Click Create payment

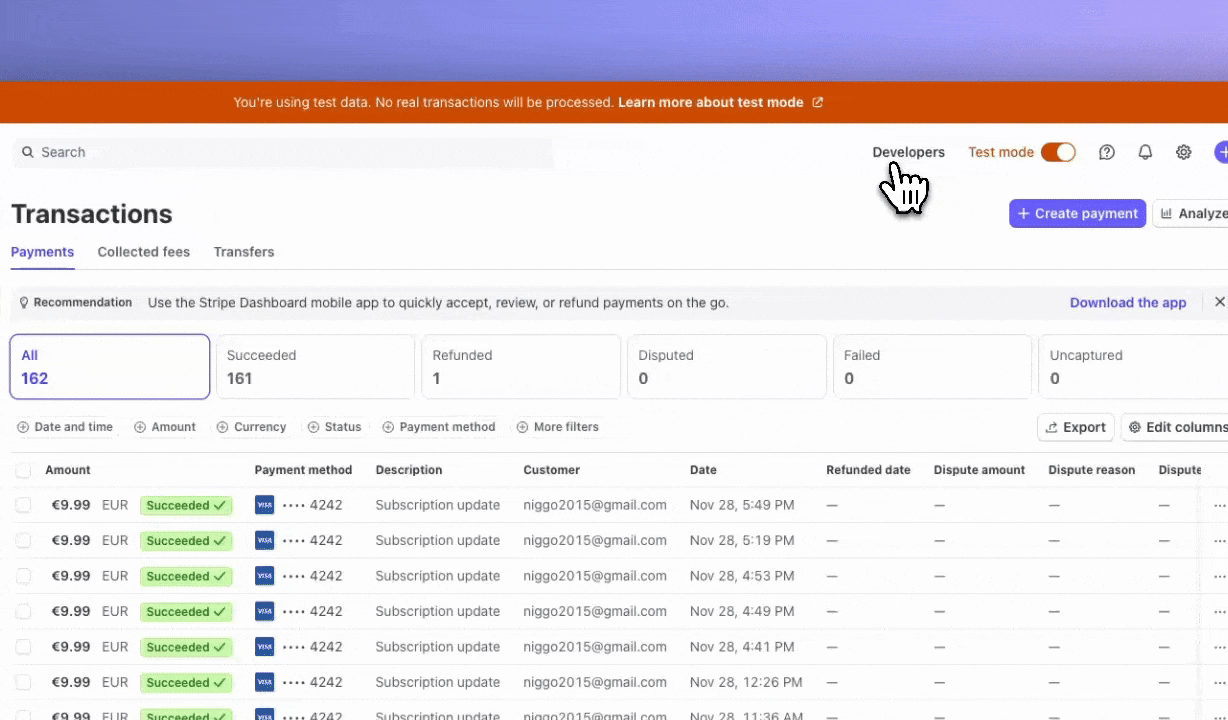pos(1077,213)
